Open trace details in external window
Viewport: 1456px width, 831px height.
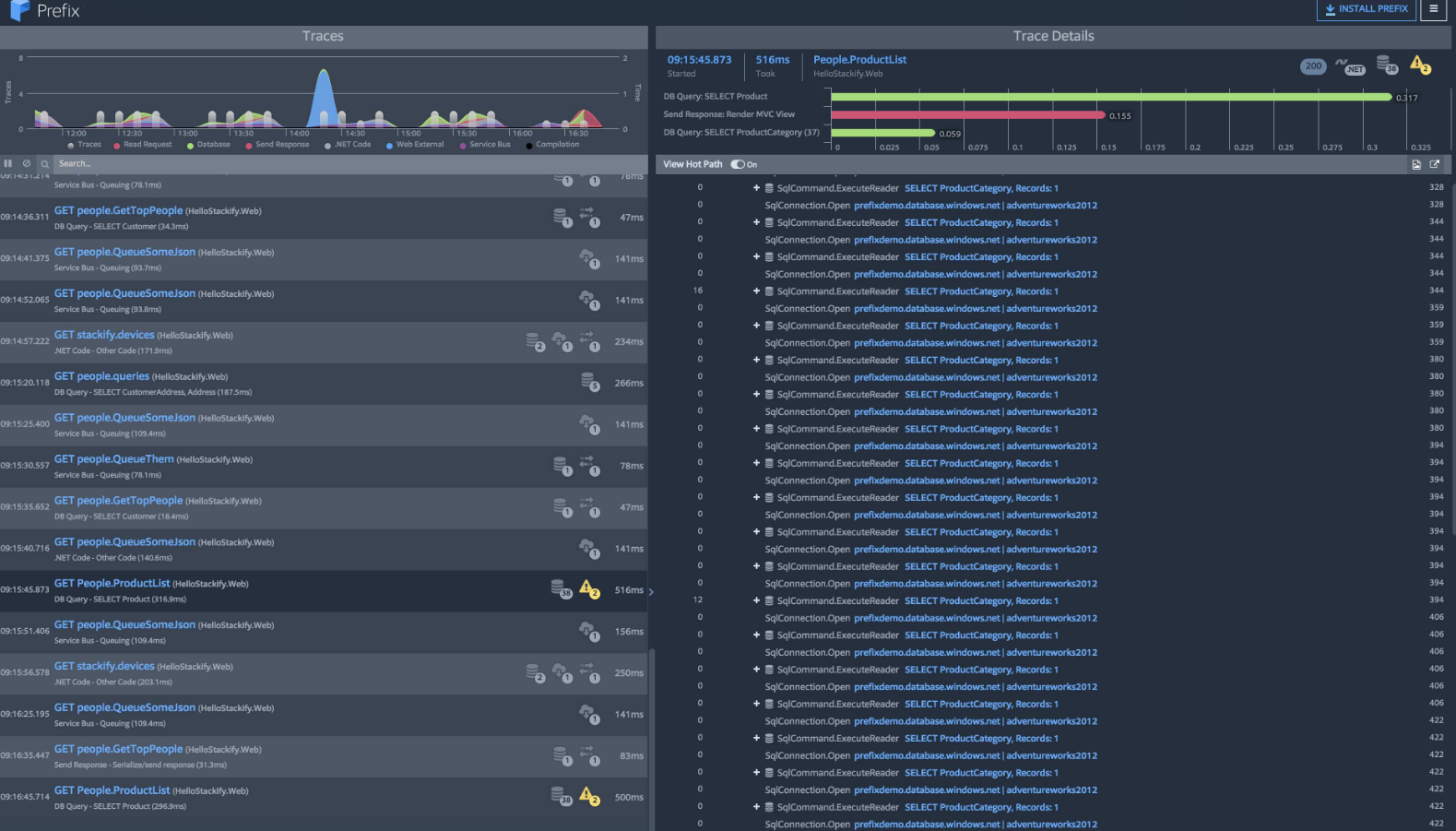1435,164
